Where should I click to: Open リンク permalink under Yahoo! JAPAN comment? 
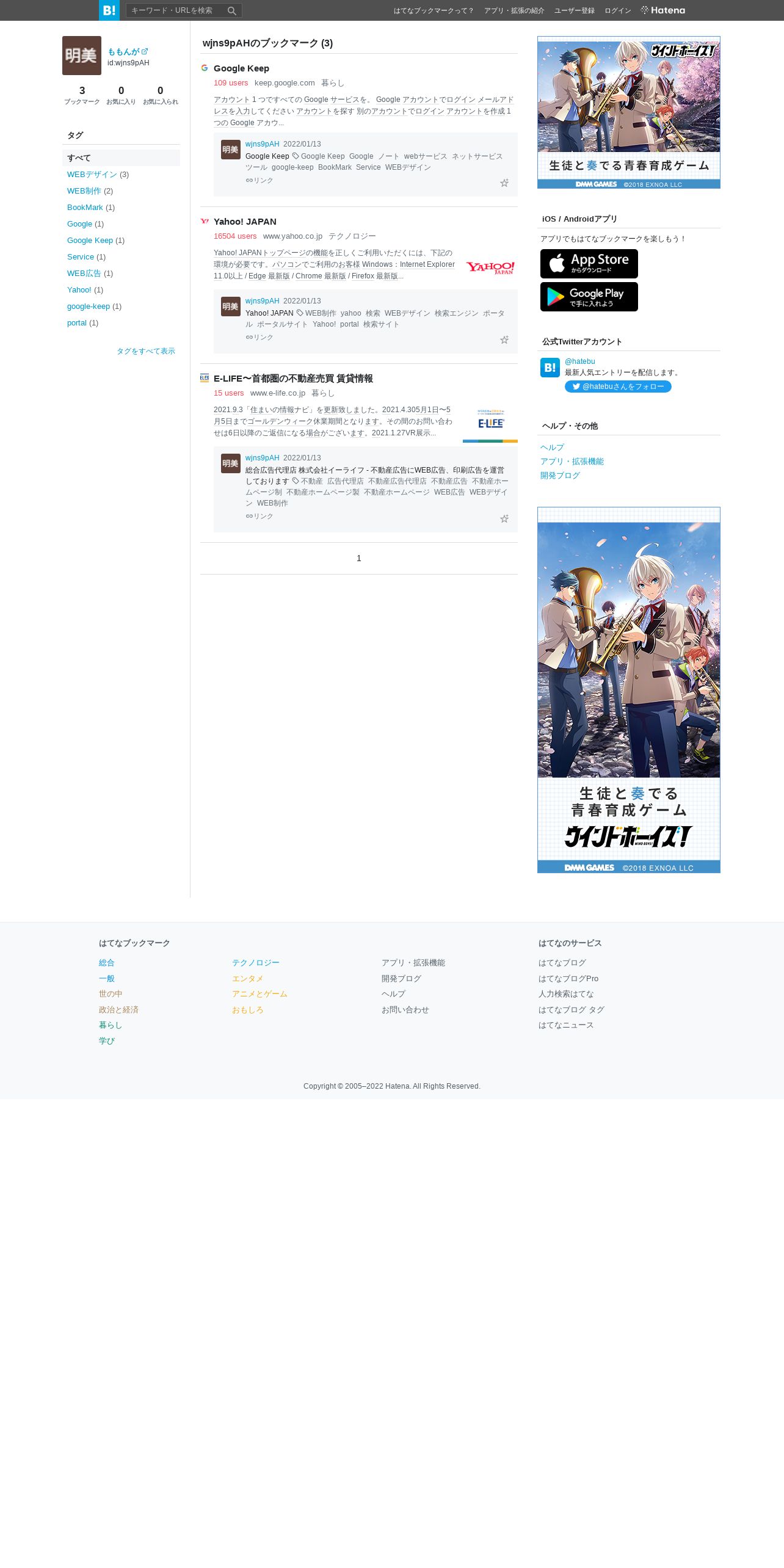260,337
